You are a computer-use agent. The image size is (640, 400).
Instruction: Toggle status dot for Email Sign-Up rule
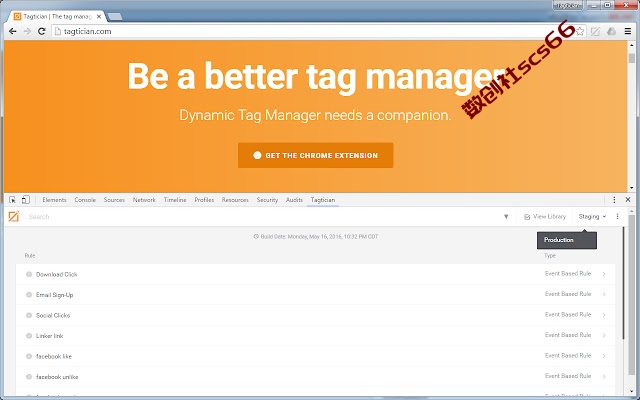pos(29,295)
